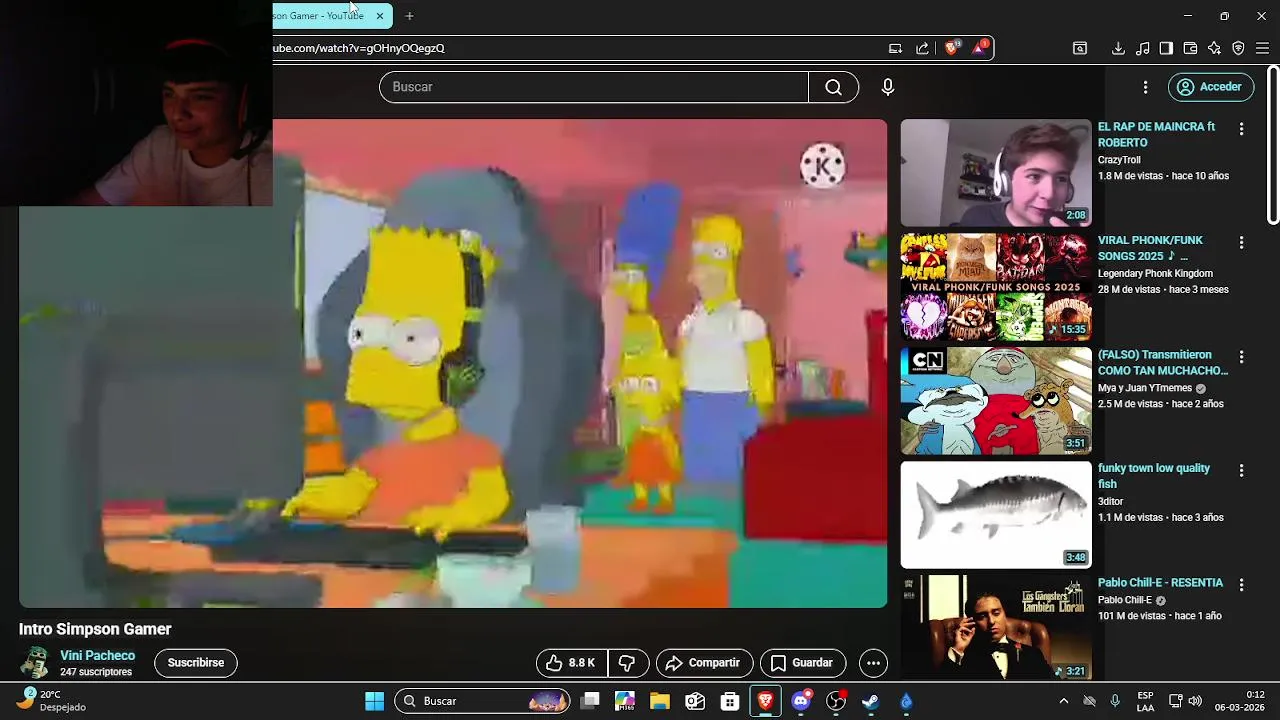The height and width of the screenshot is (720, 1280).
Task: Open Outlook from the taskbar
Action: click(x=695, y=701)
